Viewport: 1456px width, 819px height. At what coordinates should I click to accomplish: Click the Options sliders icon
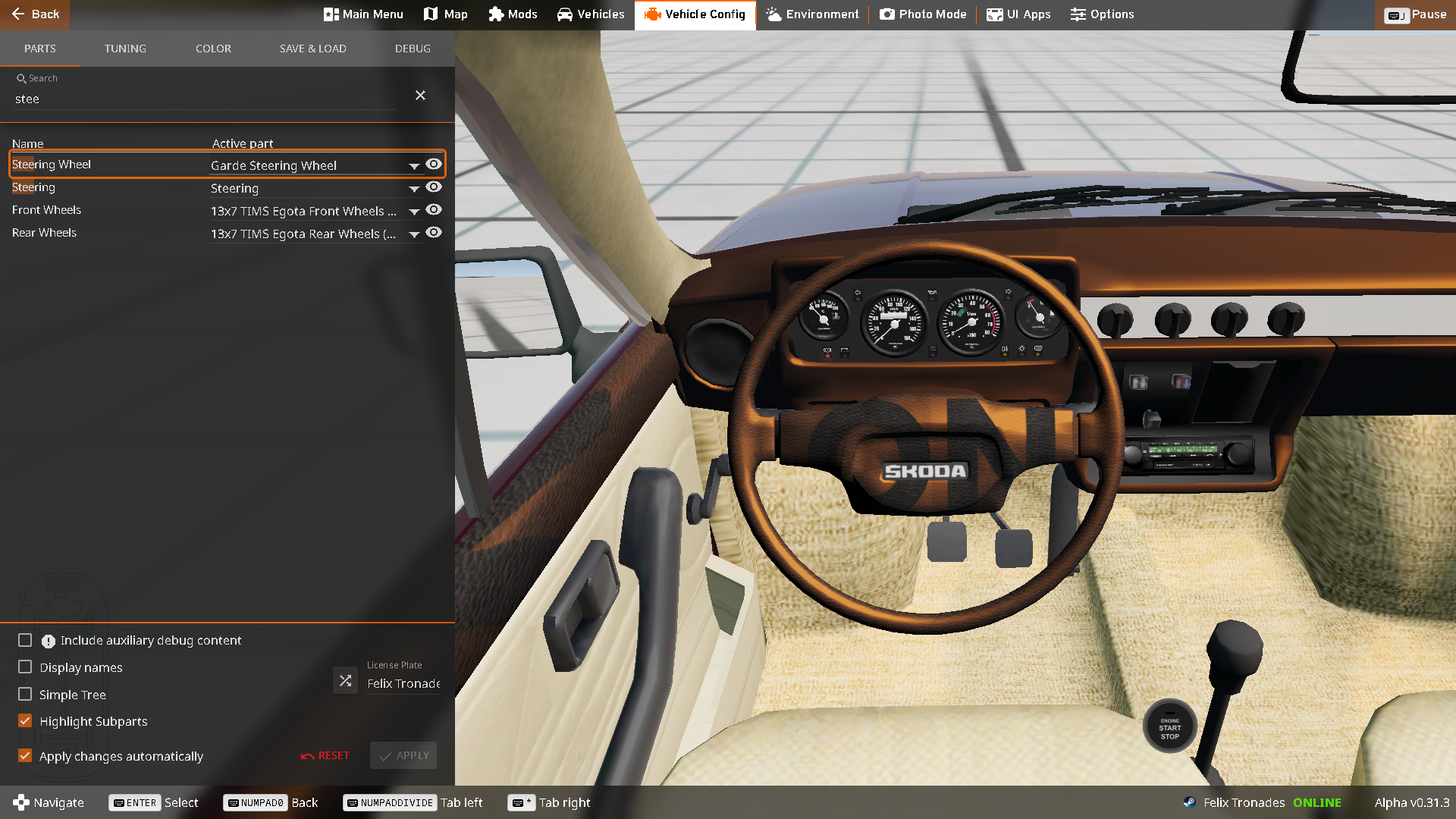click(x=1078, y=14)
